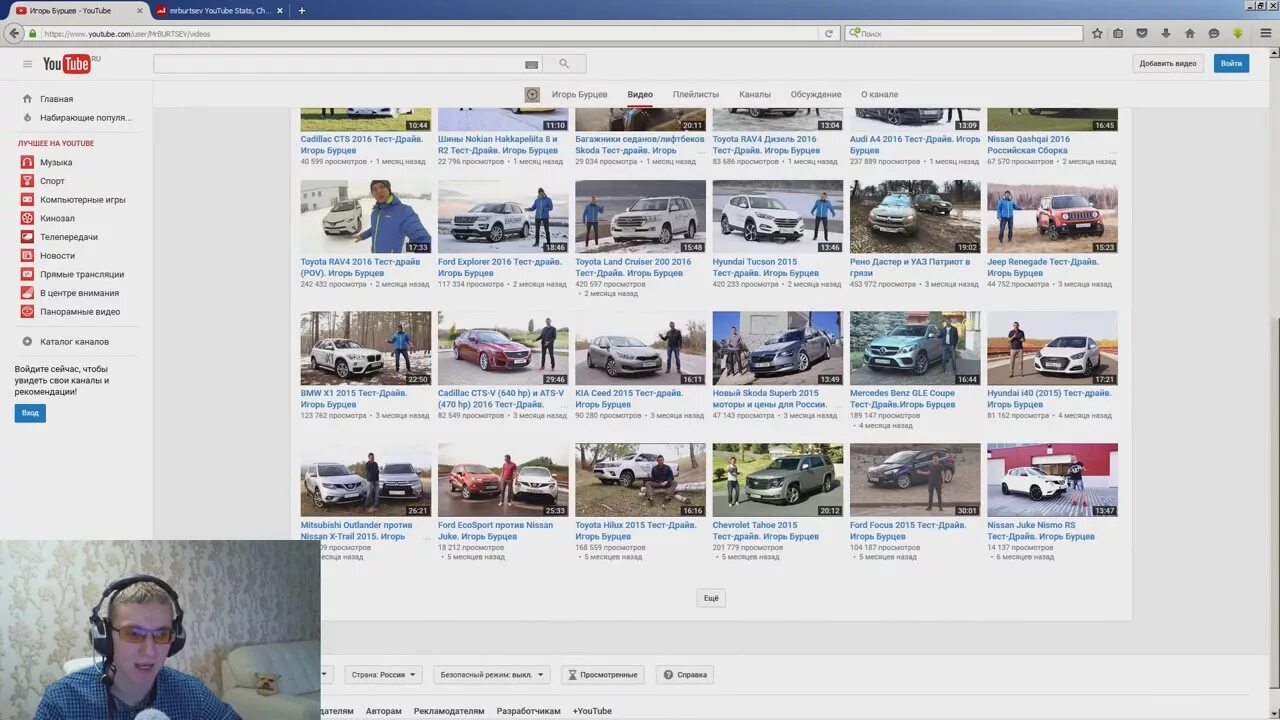1280x720 pixels.
Task: Open the Справка help button
Action: [685, 675]
